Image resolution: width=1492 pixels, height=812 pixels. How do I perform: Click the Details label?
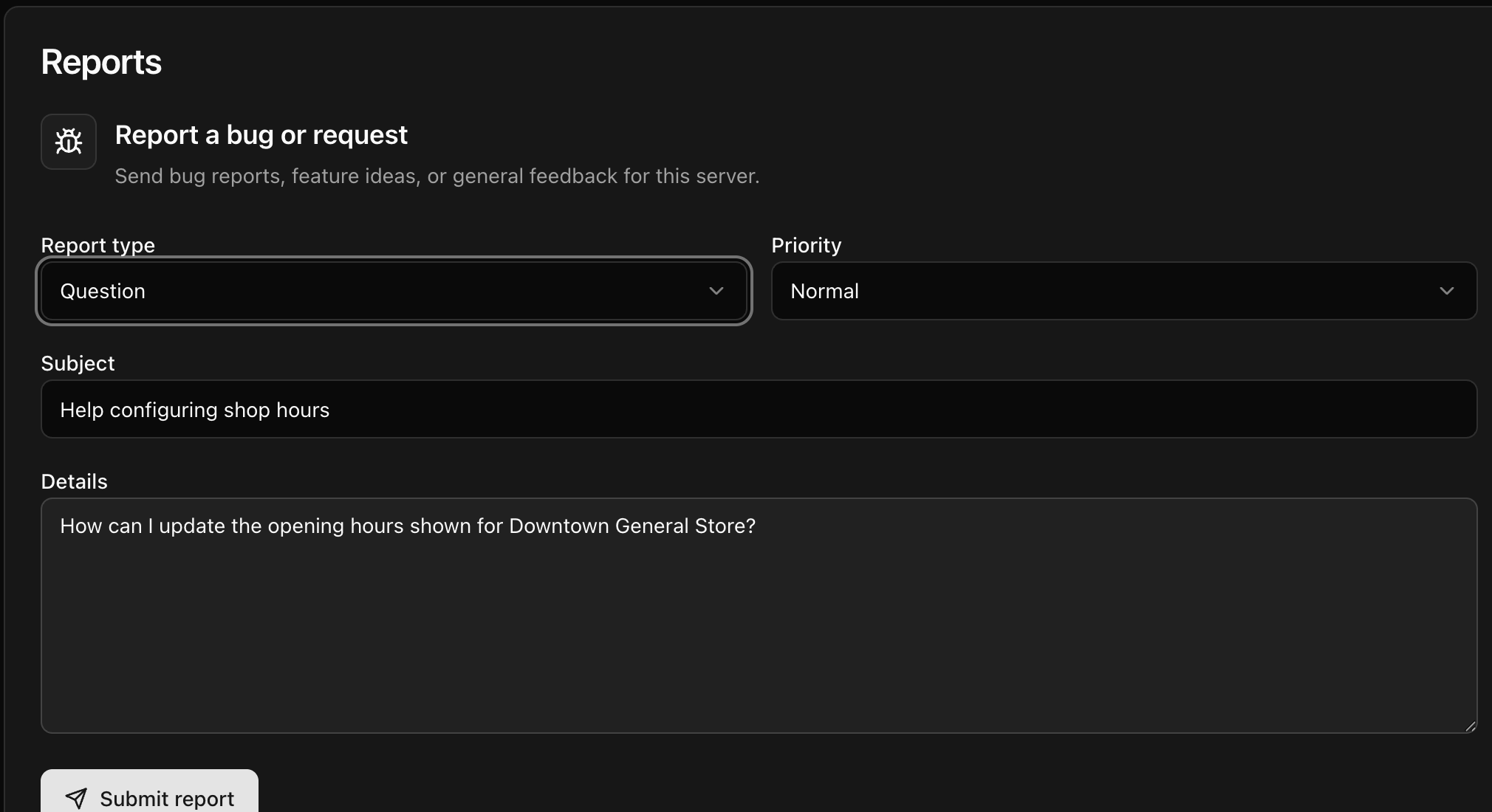(x=74, y=481)
